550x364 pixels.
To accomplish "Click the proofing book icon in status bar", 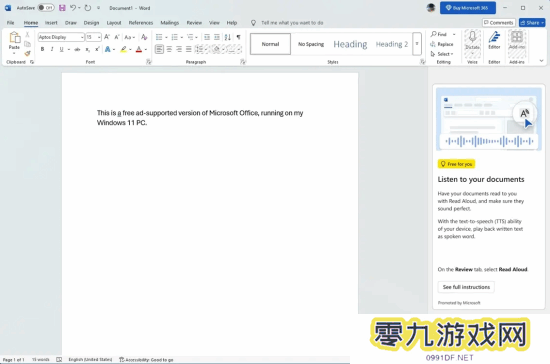I will 59,359.
